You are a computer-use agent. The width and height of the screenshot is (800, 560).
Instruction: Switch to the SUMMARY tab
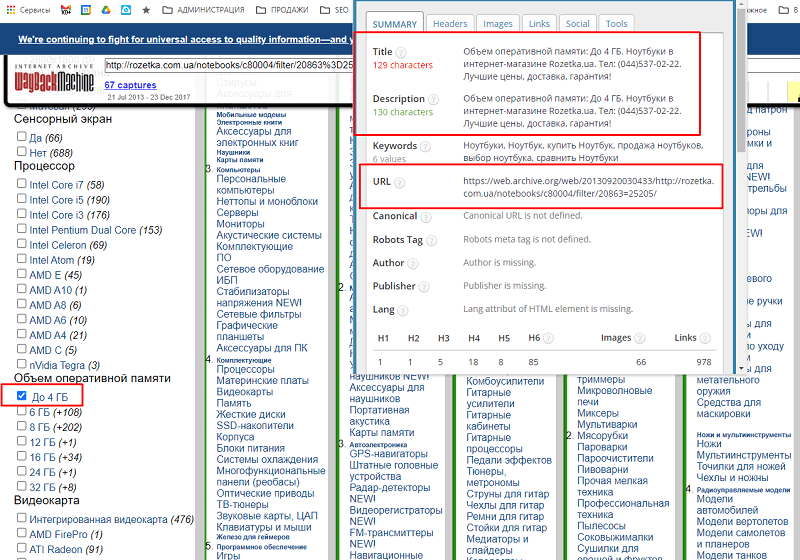394,23
